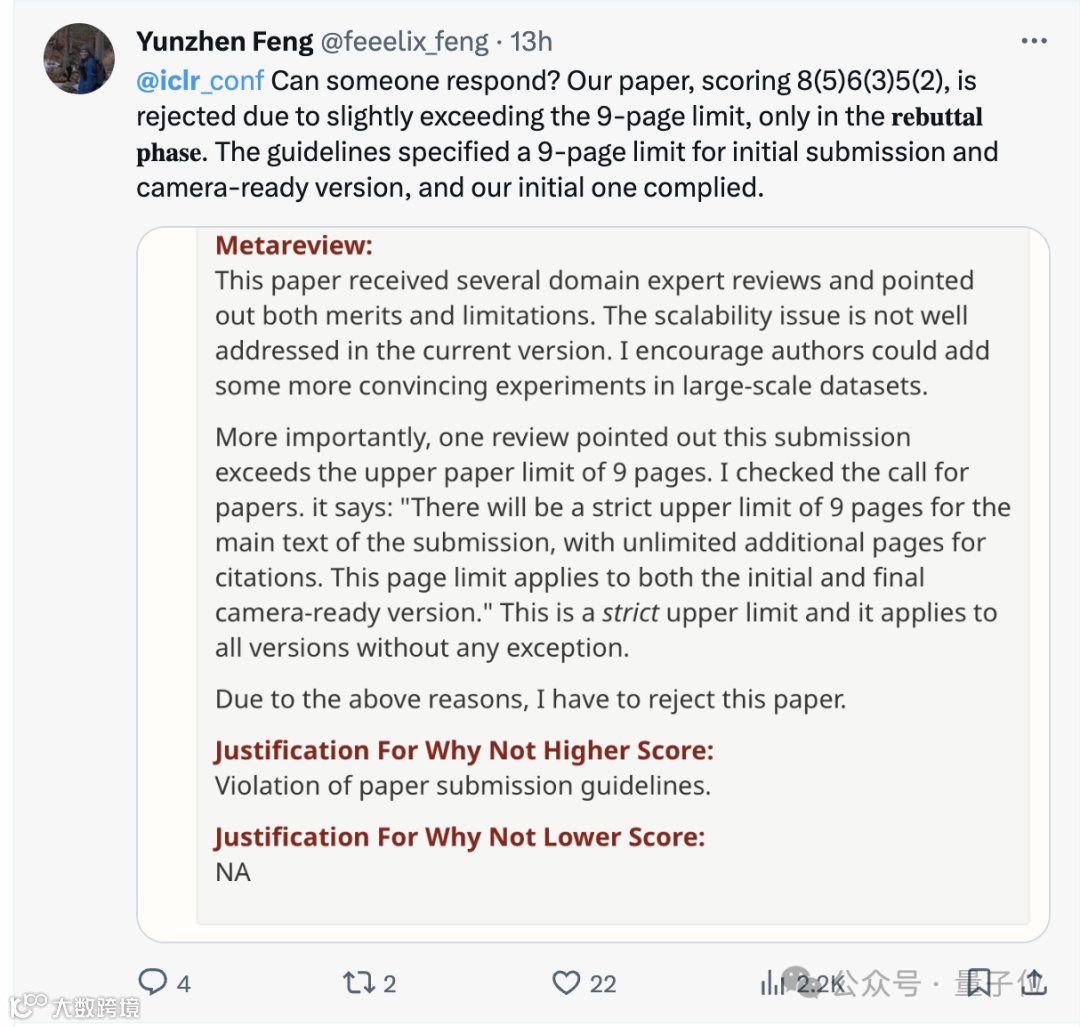The image size is (1080, 1027).
Task: Repost the tweet with retweet arrows icon
Action: pos(357,982)
